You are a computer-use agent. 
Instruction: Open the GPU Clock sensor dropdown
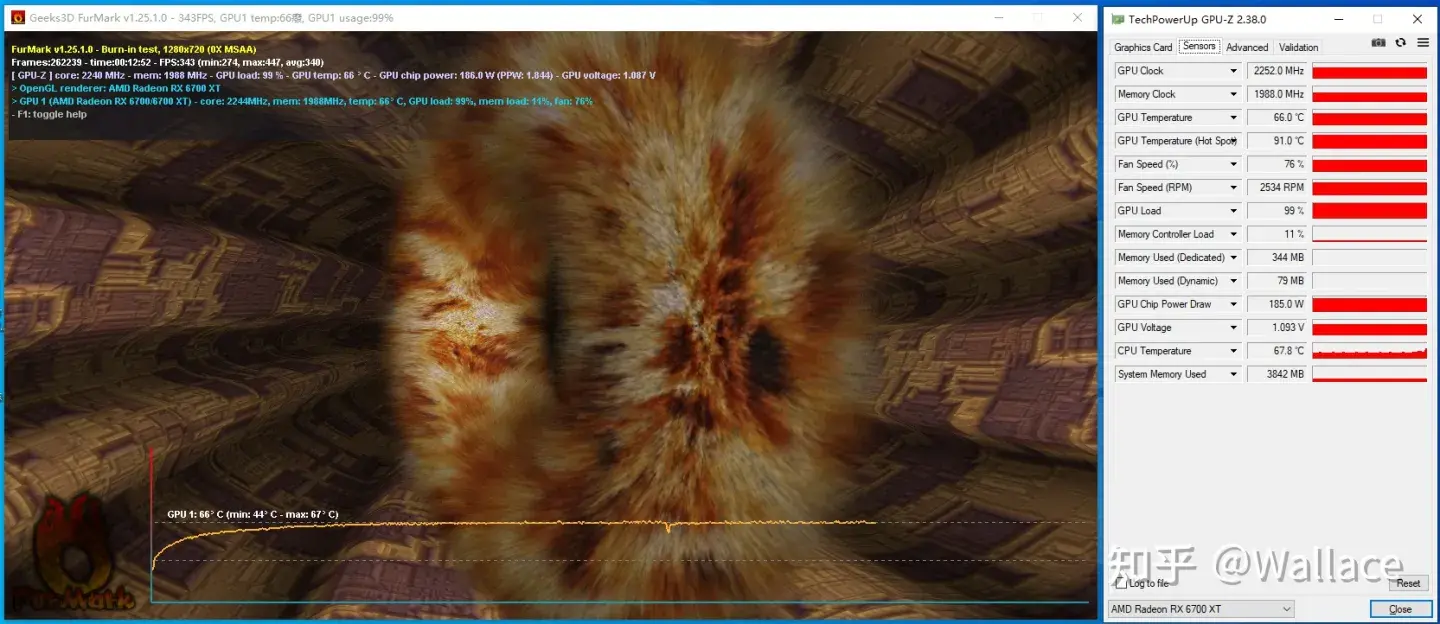(x=1233, y=71)
